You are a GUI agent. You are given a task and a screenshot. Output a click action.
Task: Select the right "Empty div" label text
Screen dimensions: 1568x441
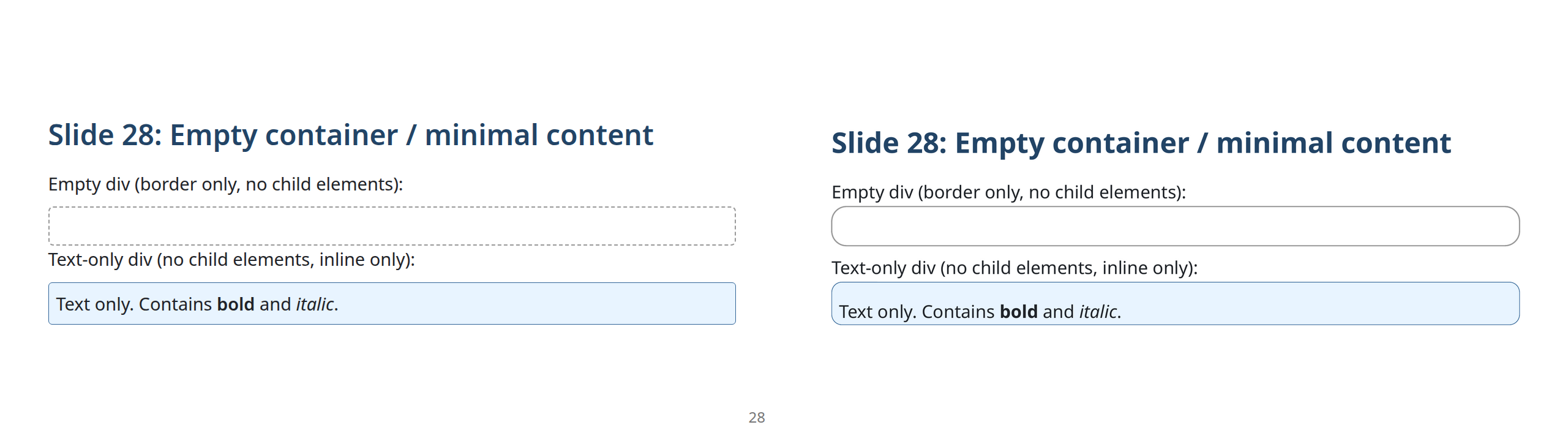point(1008,192)
